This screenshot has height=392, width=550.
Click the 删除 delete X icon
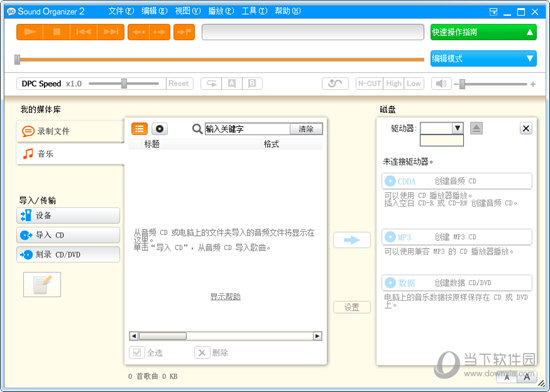coord(202,352)
